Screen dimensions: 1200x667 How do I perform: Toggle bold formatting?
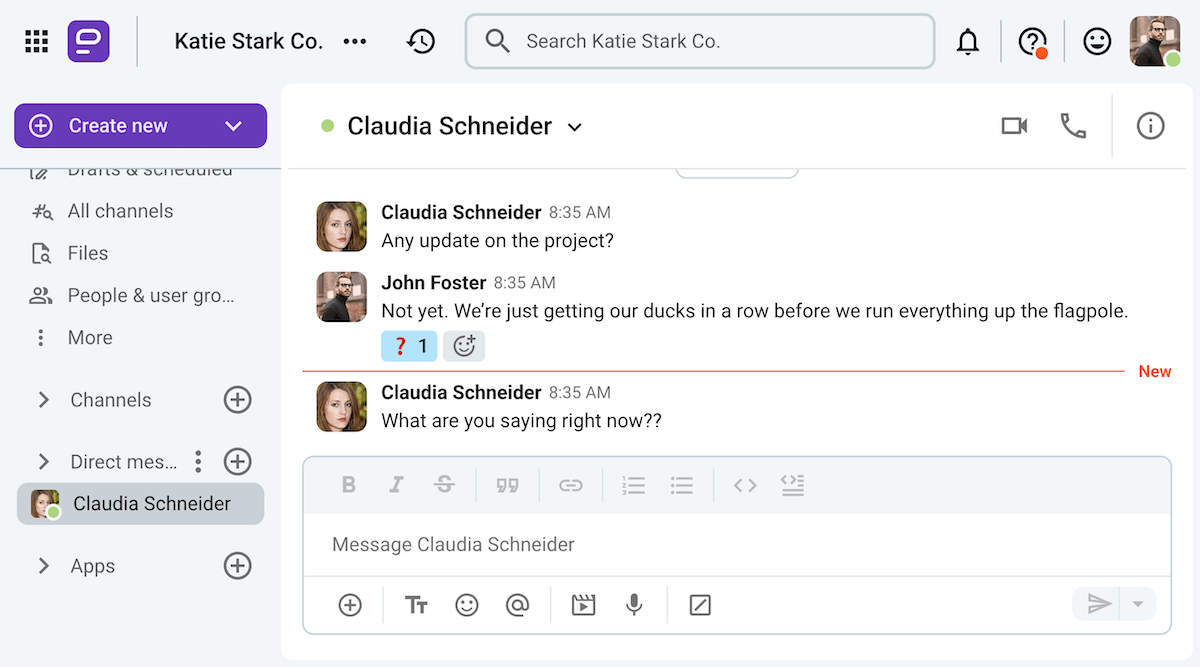pyautogui.click(x=349, y=484)
